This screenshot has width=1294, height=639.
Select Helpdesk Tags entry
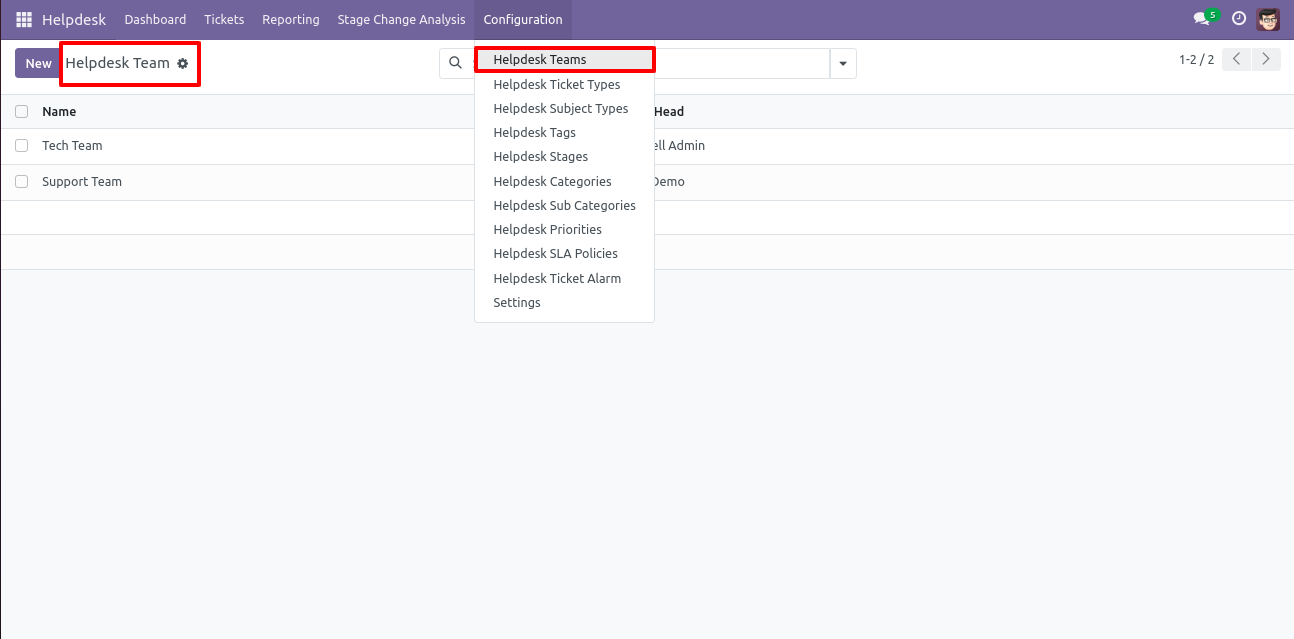tap(564, 132)
